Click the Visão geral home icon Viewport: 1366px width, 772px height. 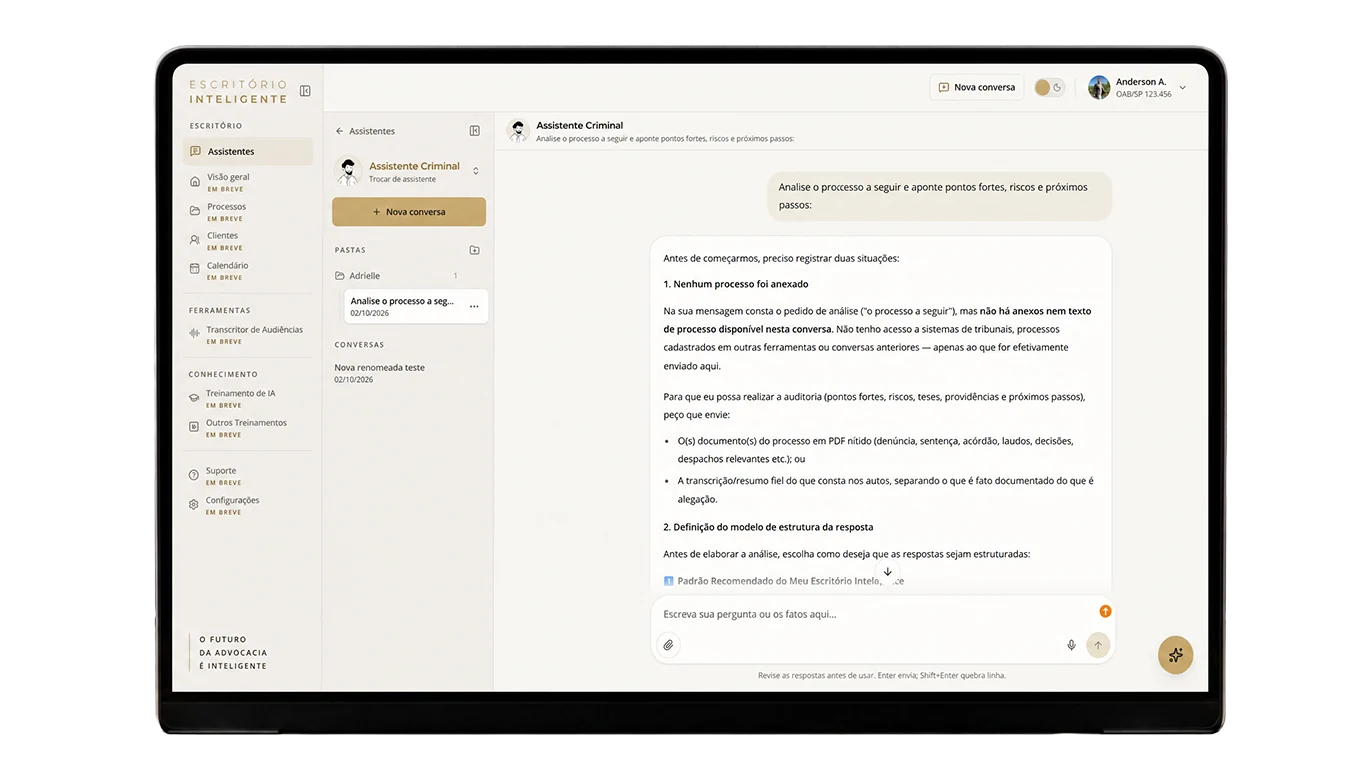(195, 182)
